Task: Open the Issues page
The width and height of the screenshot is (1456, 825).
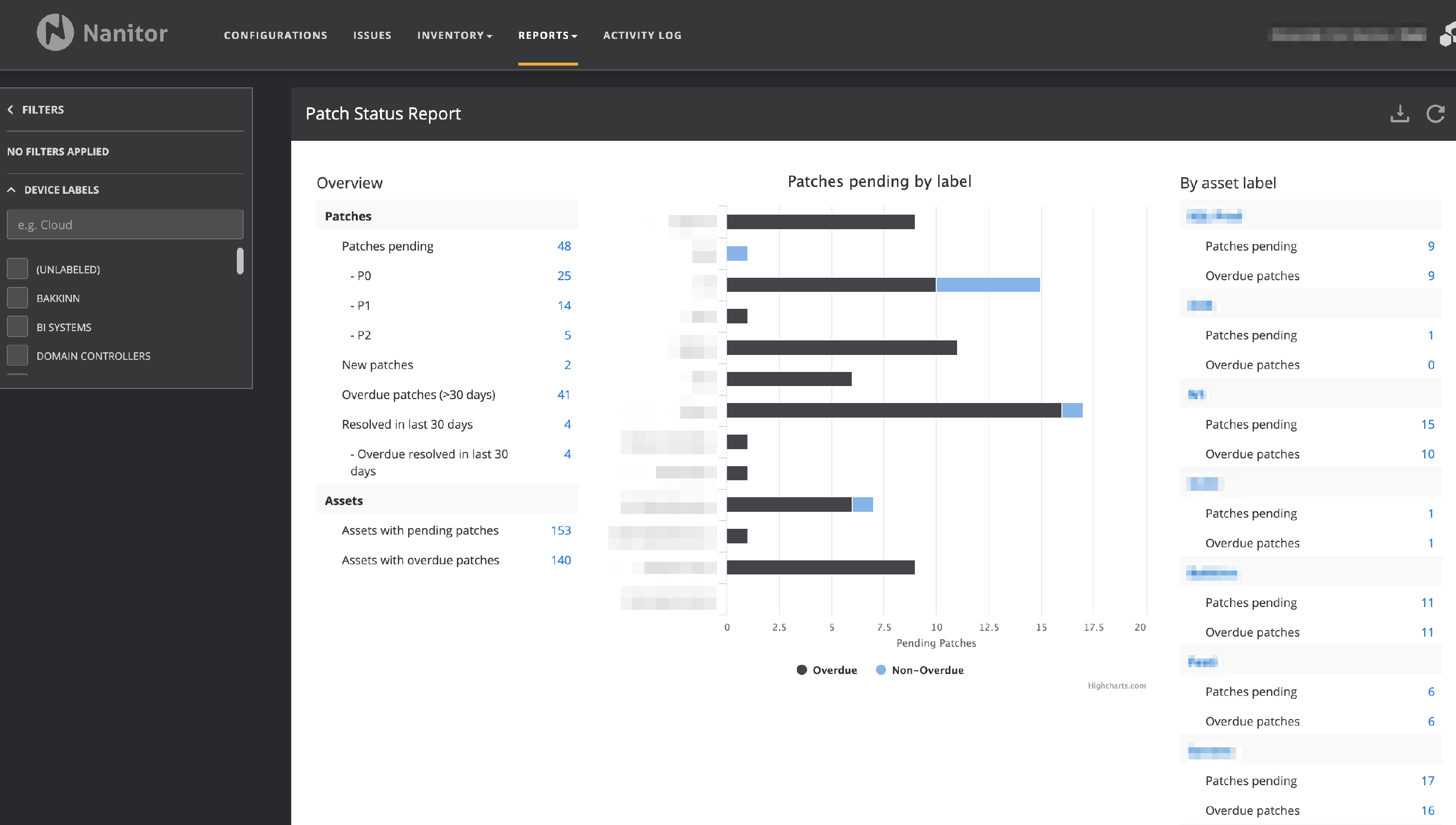Action: click(372, 35)
